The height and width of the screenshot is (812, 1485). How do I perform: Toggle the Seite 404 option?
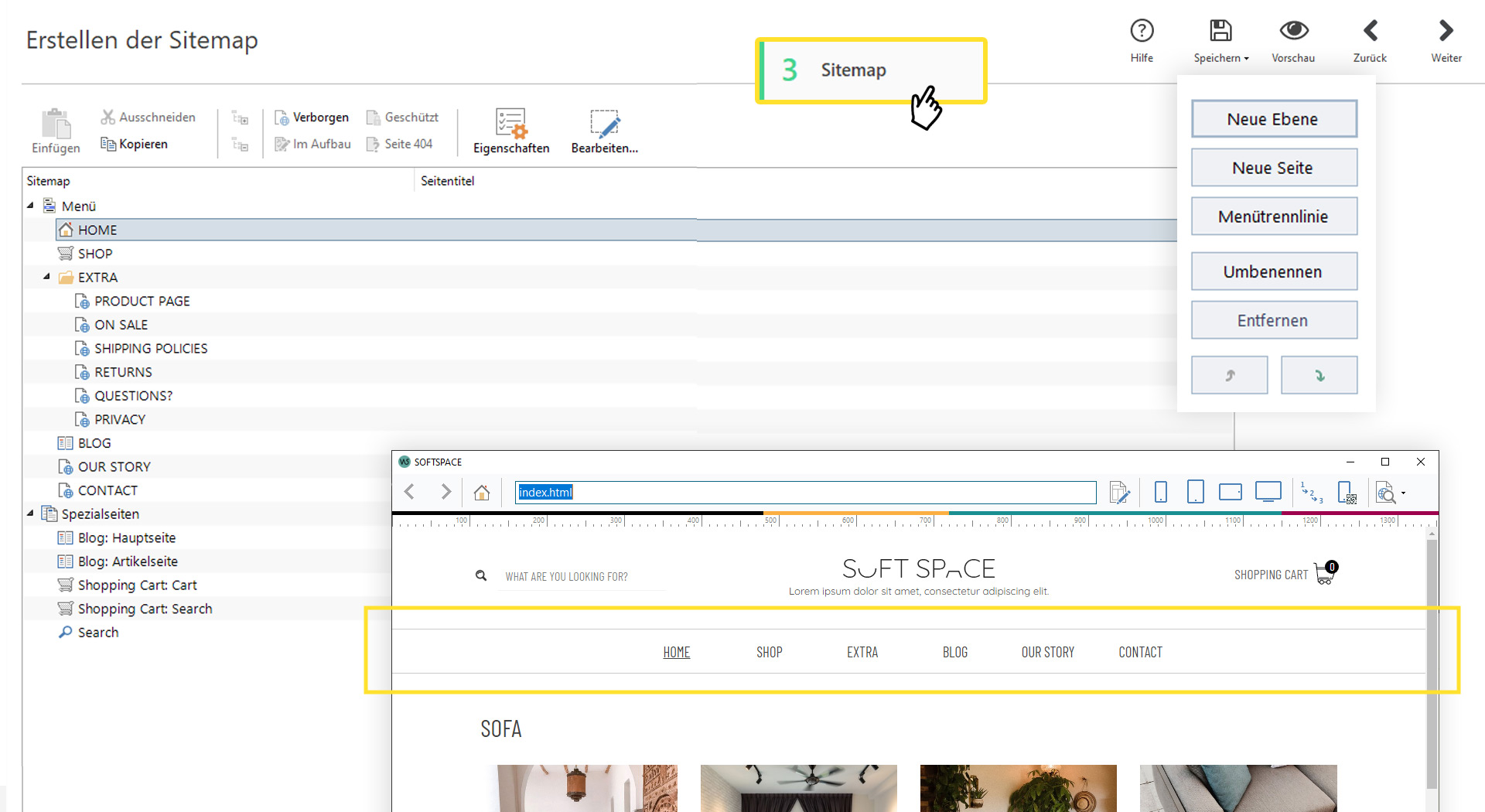(x=399, y=144)
